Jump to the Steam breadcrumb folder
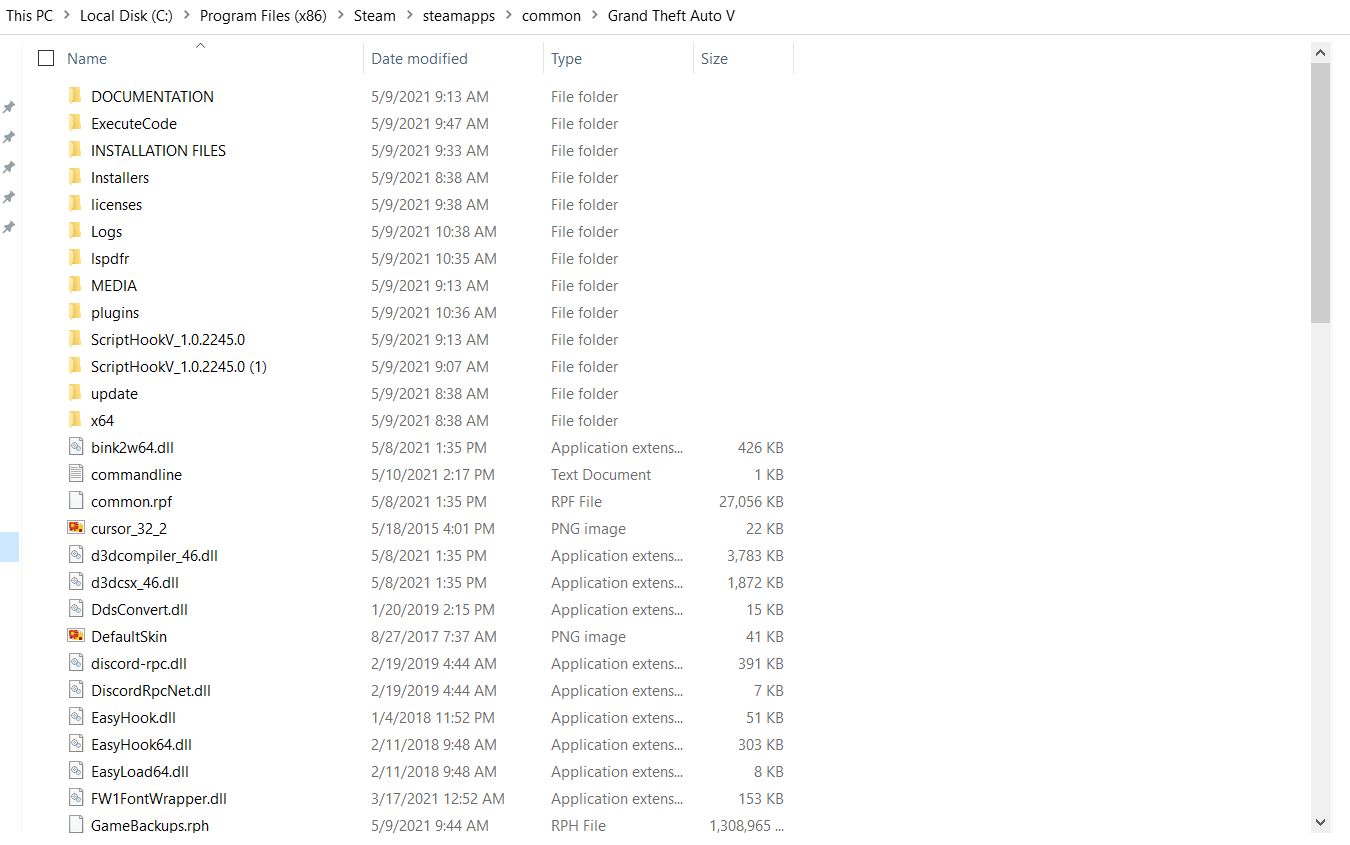The height and width of the screenshot is (845, 1350). coord(375,16)
